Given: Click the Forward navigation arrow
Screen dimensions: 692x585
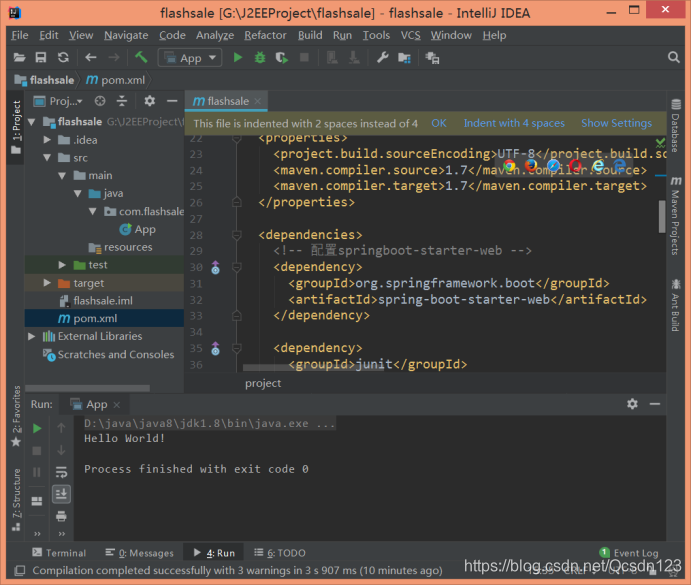Looking at the screenshot, I should [114, 57].
